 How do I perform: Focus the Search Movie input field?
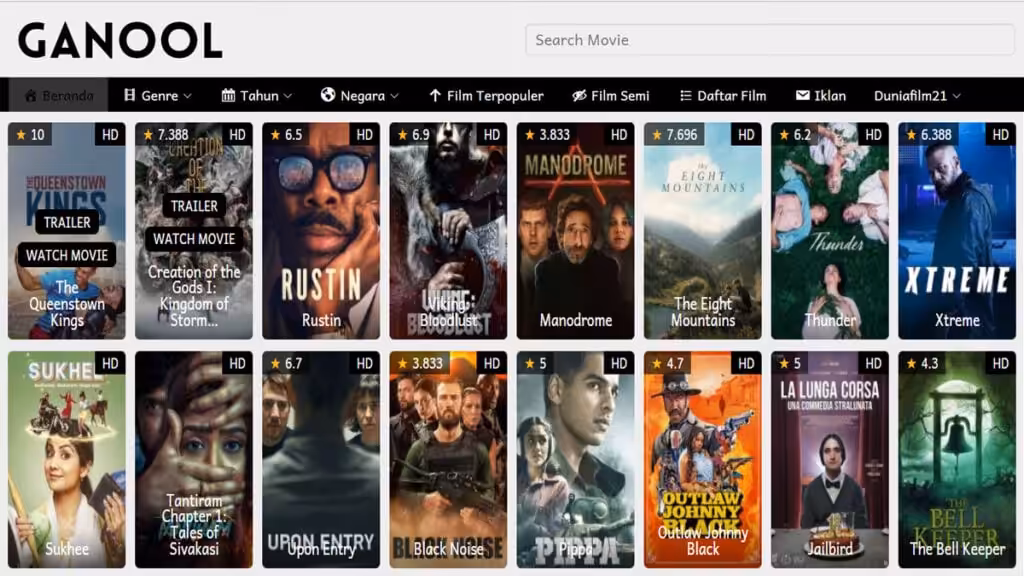click(769, 40)
